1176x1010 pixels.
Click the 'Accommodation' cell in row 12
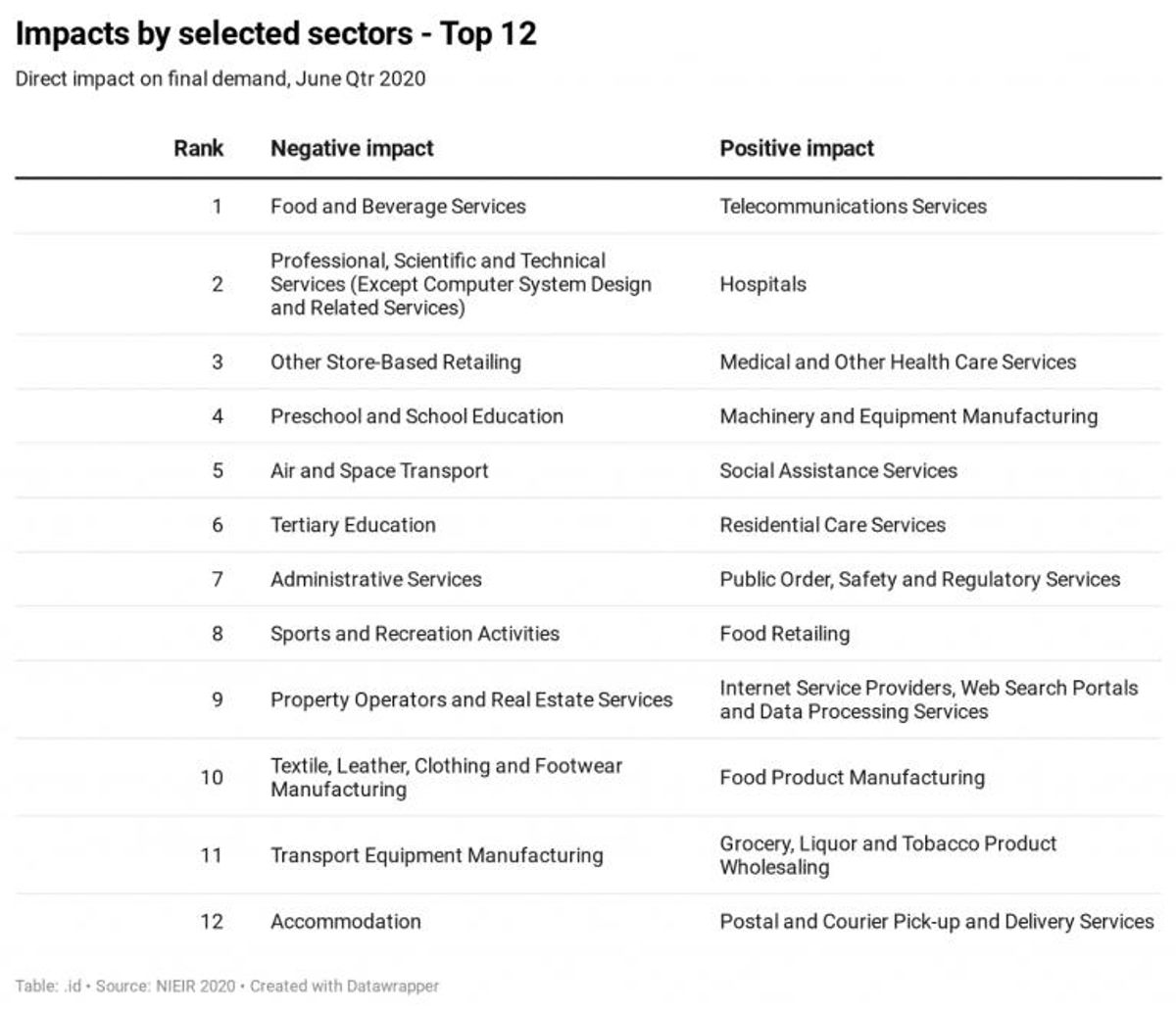(346, 922)
